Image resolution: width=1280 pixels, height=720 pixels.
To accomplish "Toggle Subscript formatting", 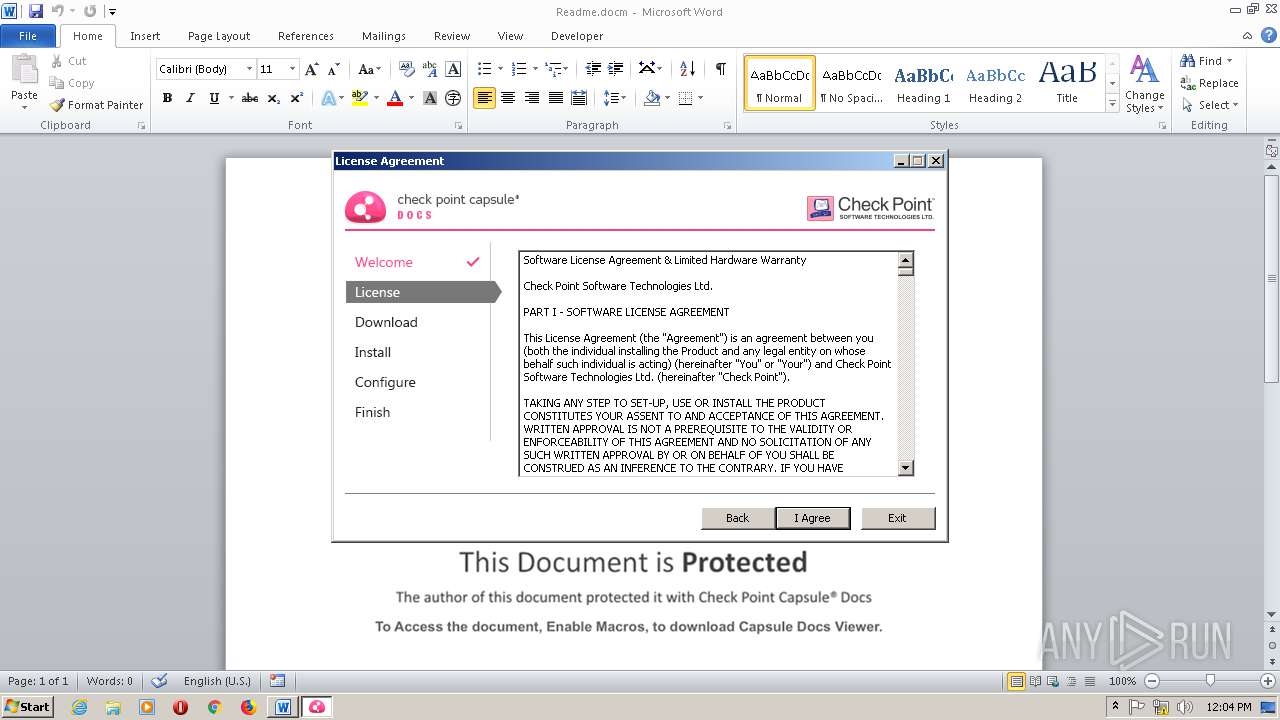I will 273,98.
